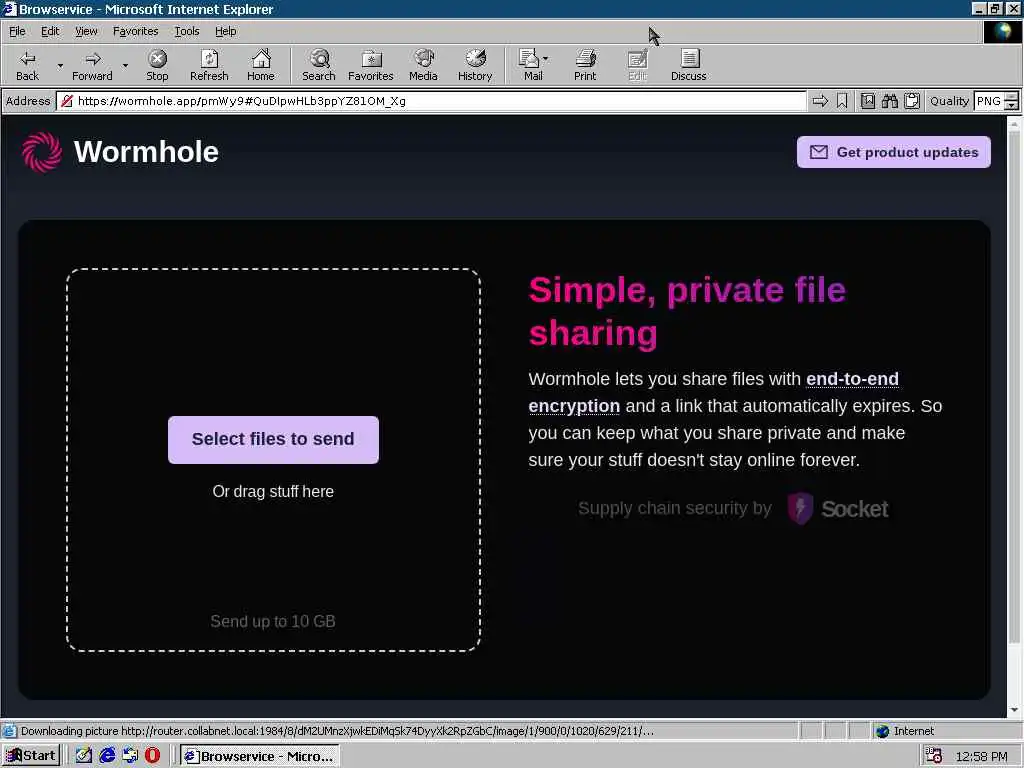
Task: Expand the Forward history dropdown arrow
Action: point(125,65)
